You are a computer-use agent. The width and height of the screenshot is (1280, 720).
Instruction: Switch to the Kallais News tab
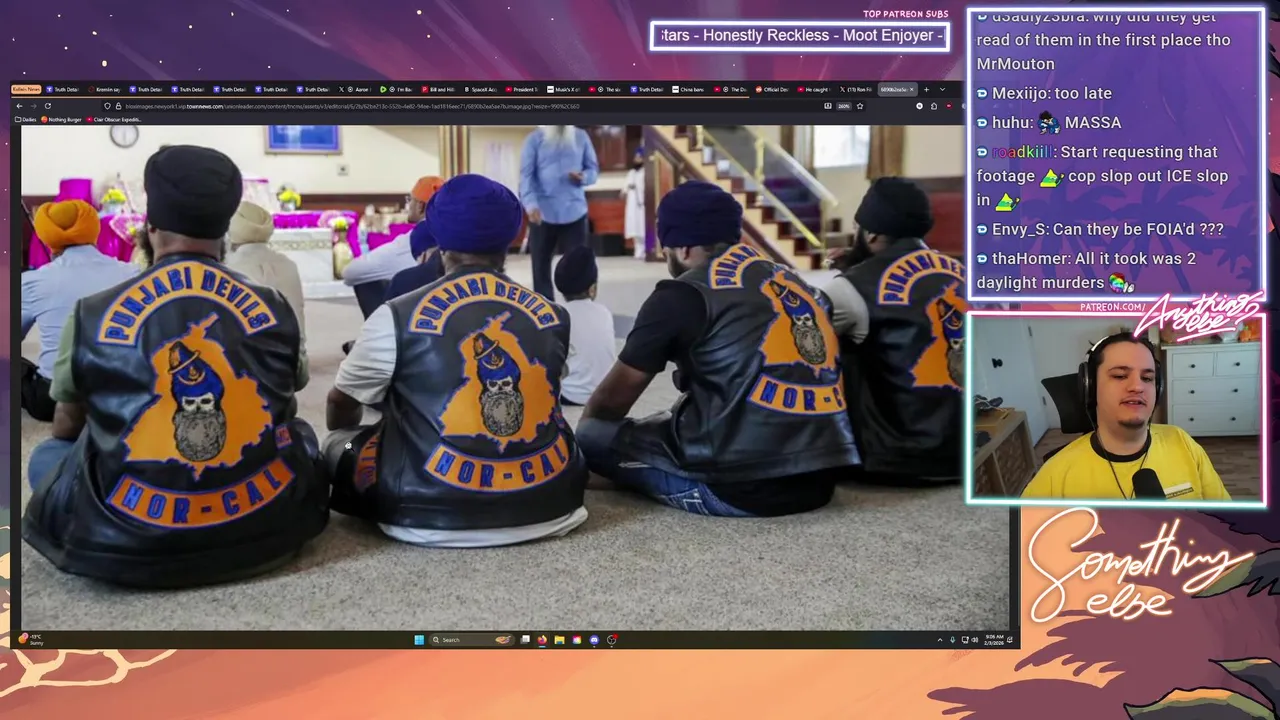click(x=26, y=89)
